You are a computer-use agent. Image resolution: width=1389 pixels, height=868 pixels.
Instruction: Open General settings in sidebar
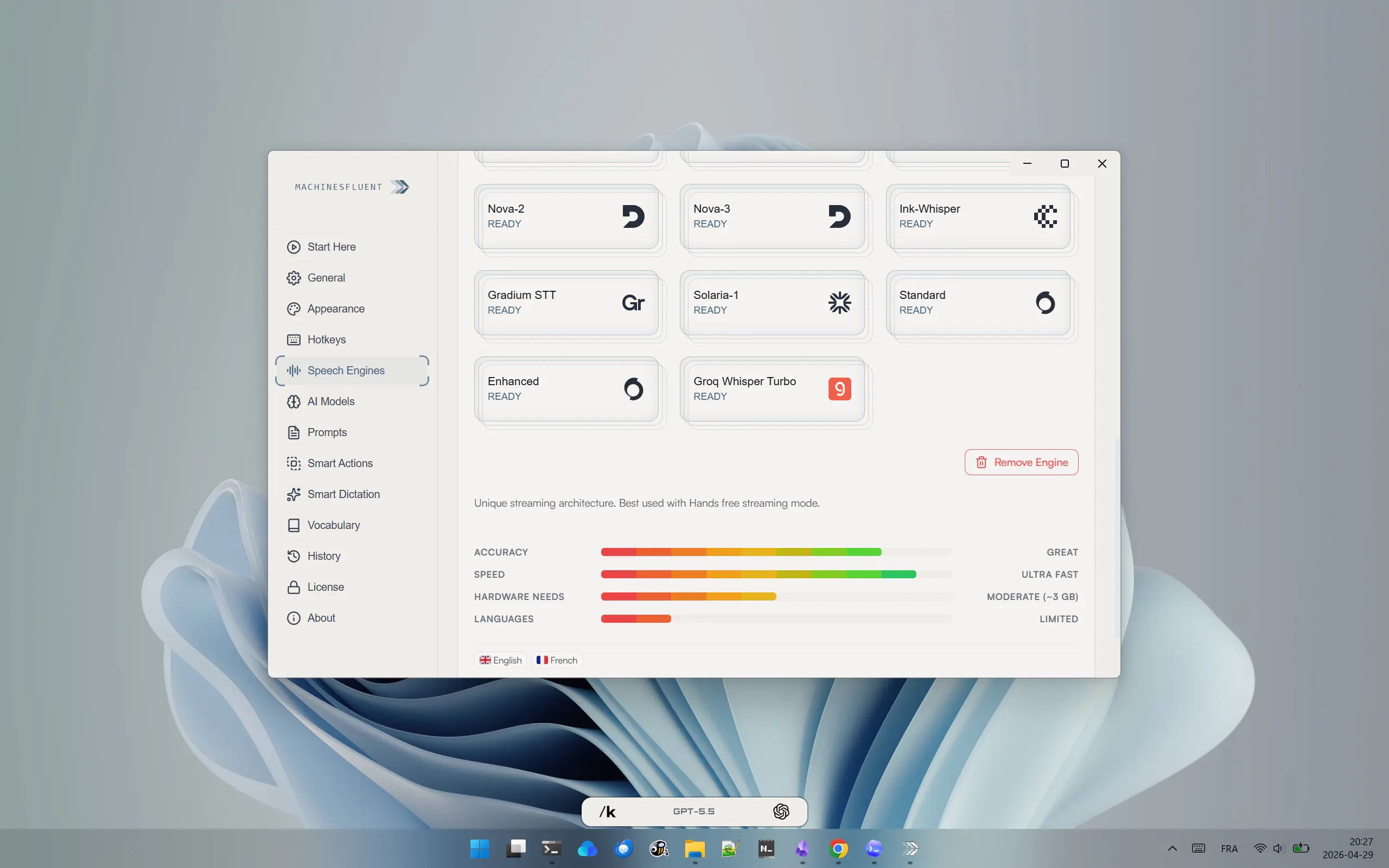click(x=352, y=278)
